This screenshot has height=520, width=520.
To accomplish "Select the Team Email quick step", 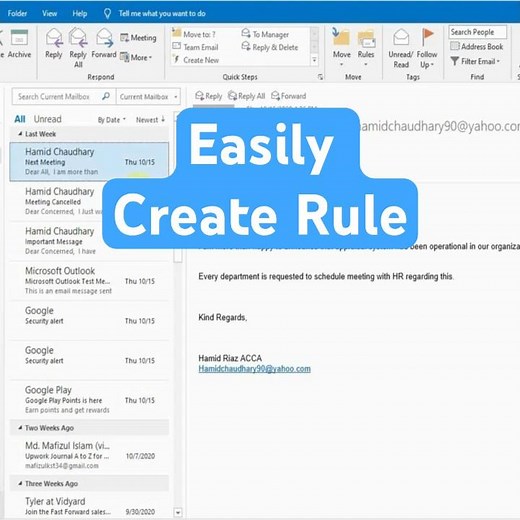I will (x=195, y=47).
